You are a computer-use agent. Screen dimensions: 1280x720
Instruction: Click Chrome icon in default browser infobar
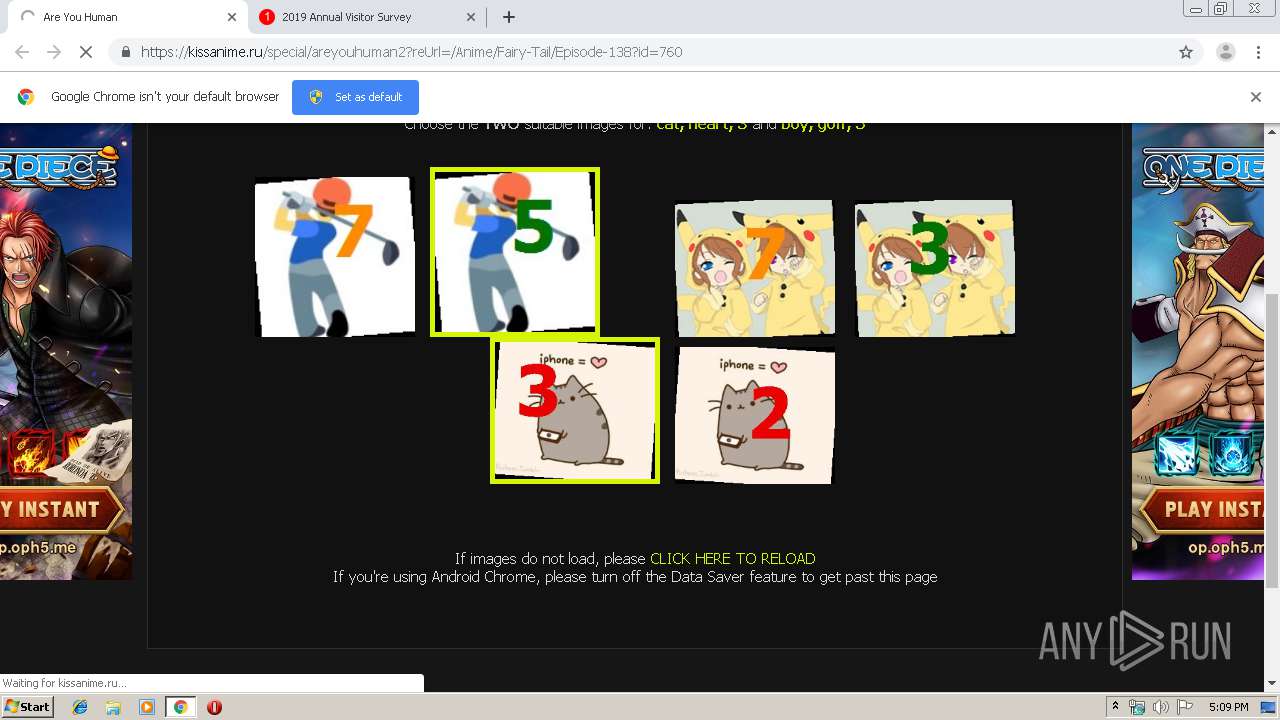click(x=26, y=97)
